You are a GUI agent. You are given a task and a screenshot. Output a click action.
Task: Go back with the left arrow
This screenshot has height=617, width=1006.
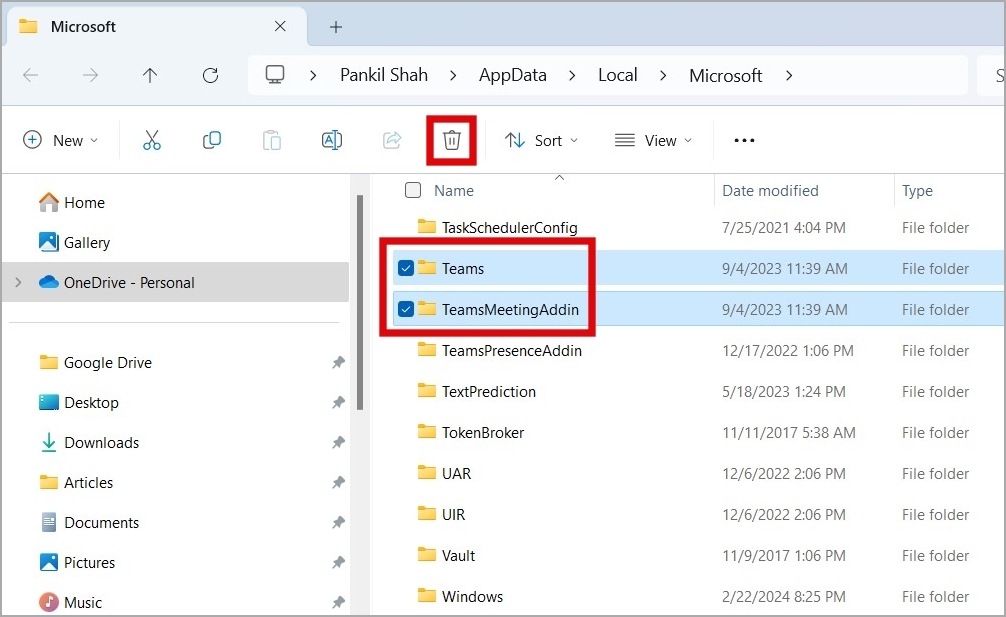(x=30, y=76)
